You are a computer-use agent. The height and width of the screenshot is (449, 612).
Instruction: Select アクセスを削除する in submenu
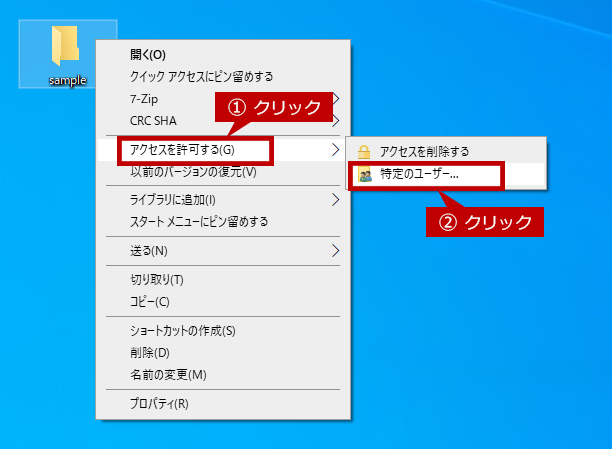[446, 151]
